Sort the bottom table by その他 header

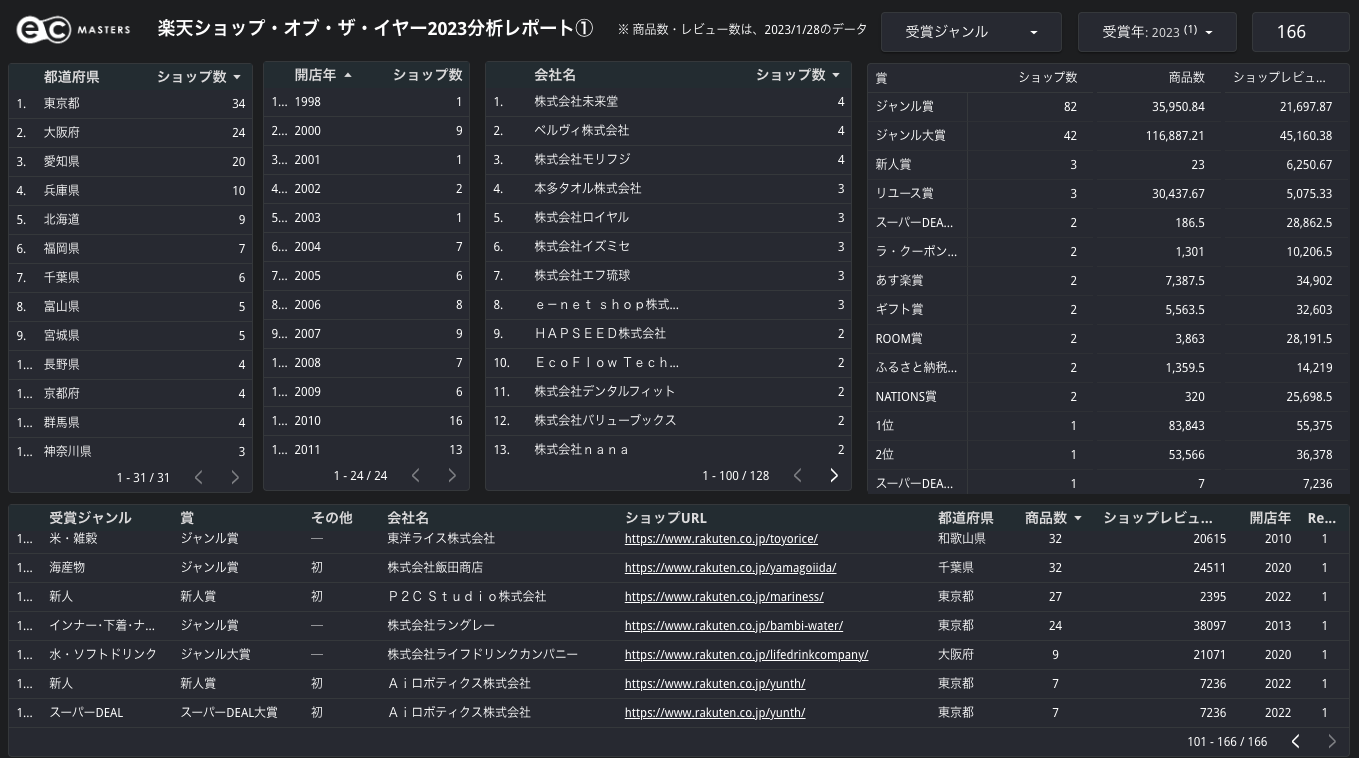(x=332, y=518)
